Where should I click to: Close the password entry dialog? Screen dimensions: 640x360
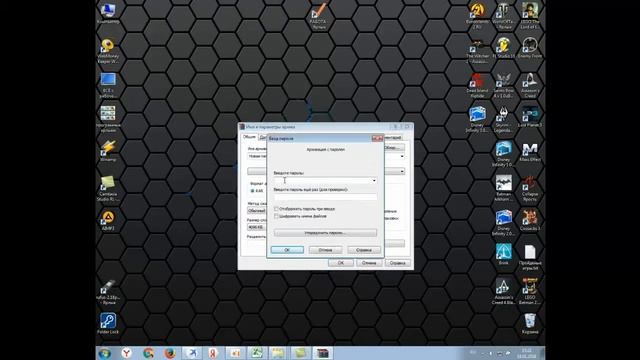click(x=378, y=139)
